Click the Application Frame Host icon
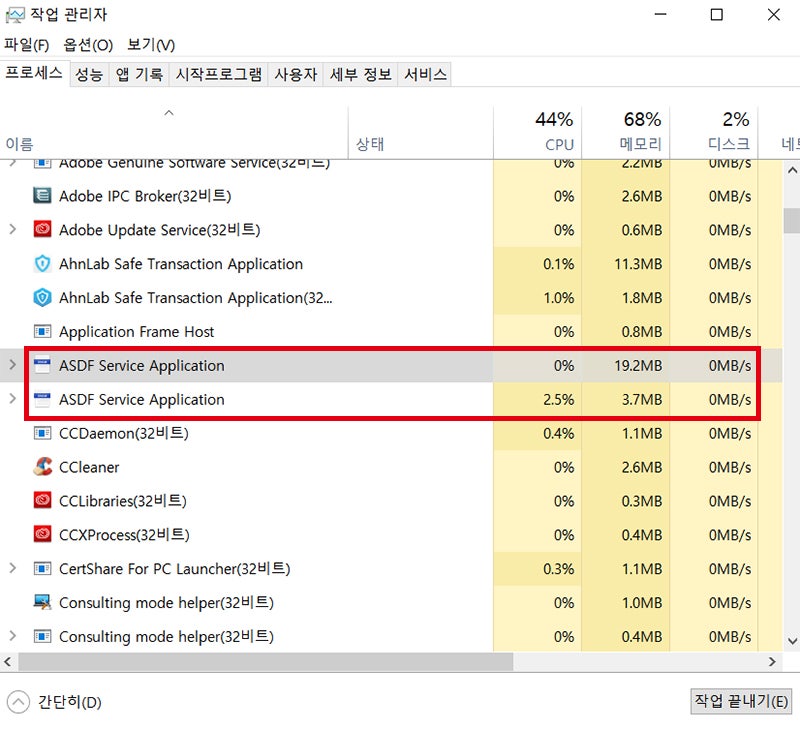Image resolution: width=800 pixels, height=730 pixels. [x=42, y=332]
